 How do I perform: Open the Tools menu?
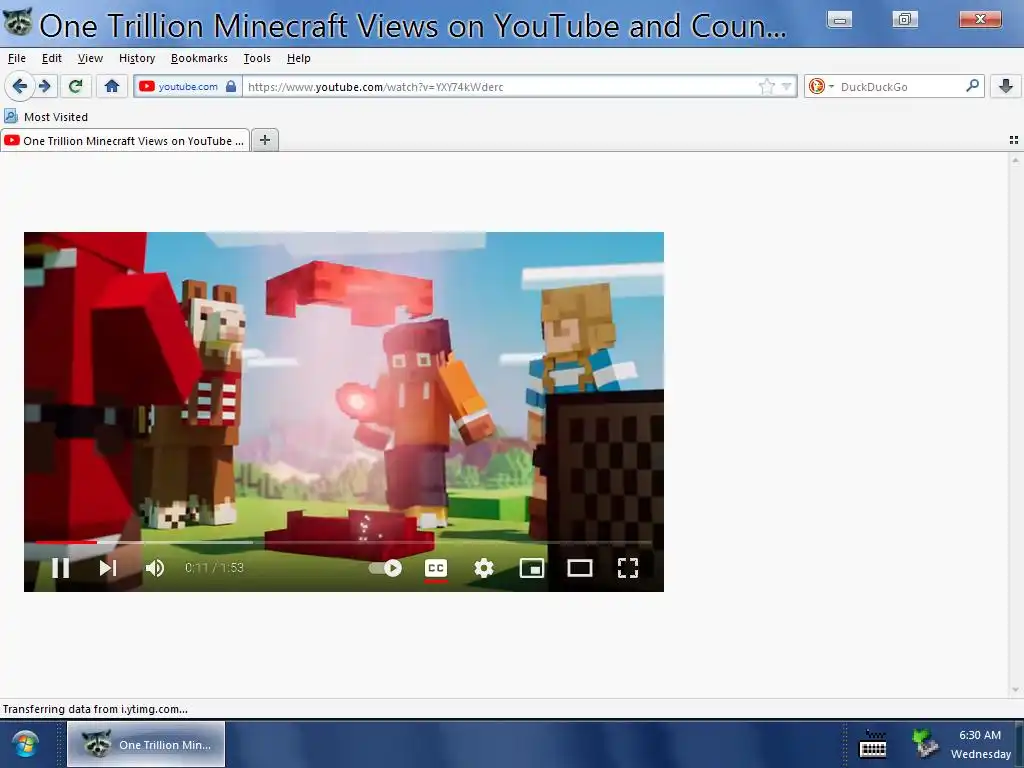[x=257, y=58]
